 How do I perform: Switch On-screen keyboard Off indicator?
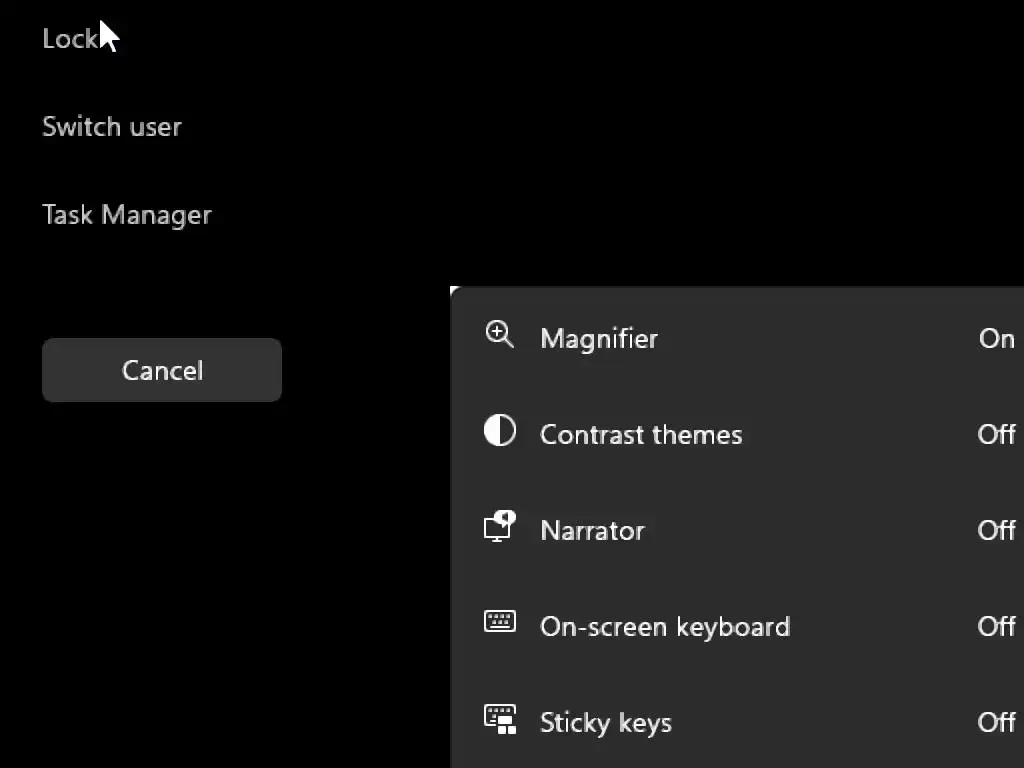coord(996,626)
